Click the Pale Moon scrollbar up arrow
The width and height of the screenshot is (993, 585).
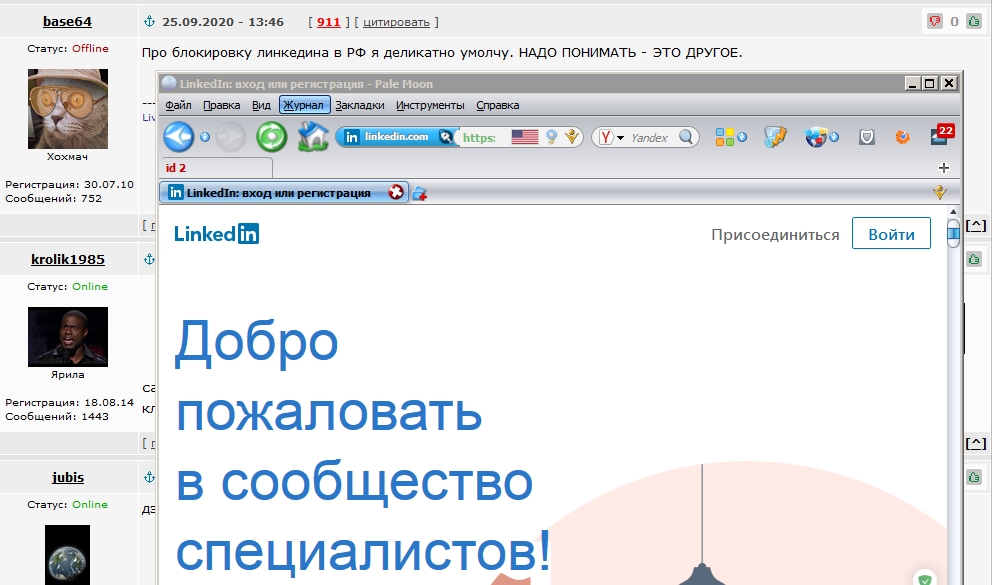point(953,211)
